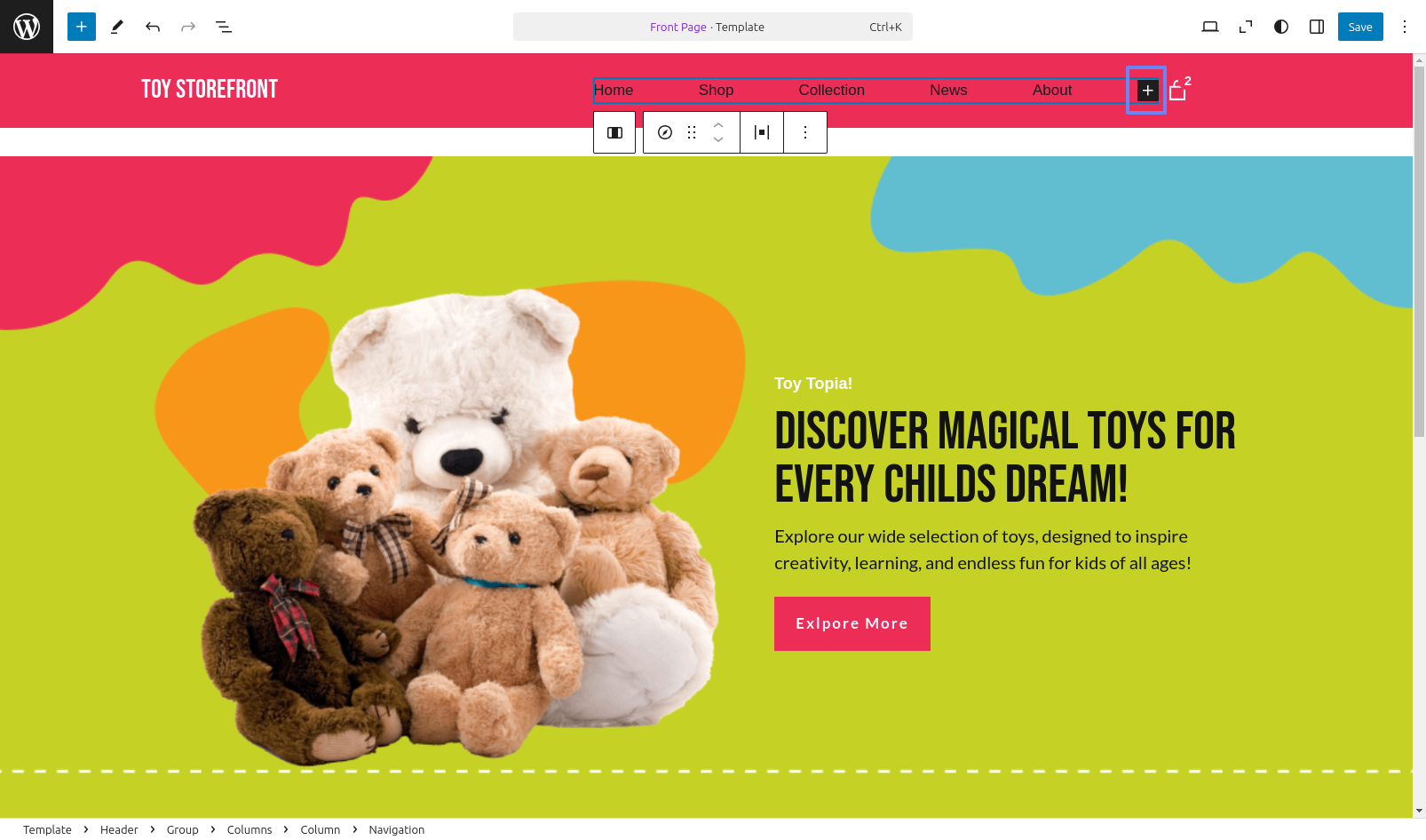Open the Front Page Template command palette
Screen dimensions: 1426x840
(713, 27)
